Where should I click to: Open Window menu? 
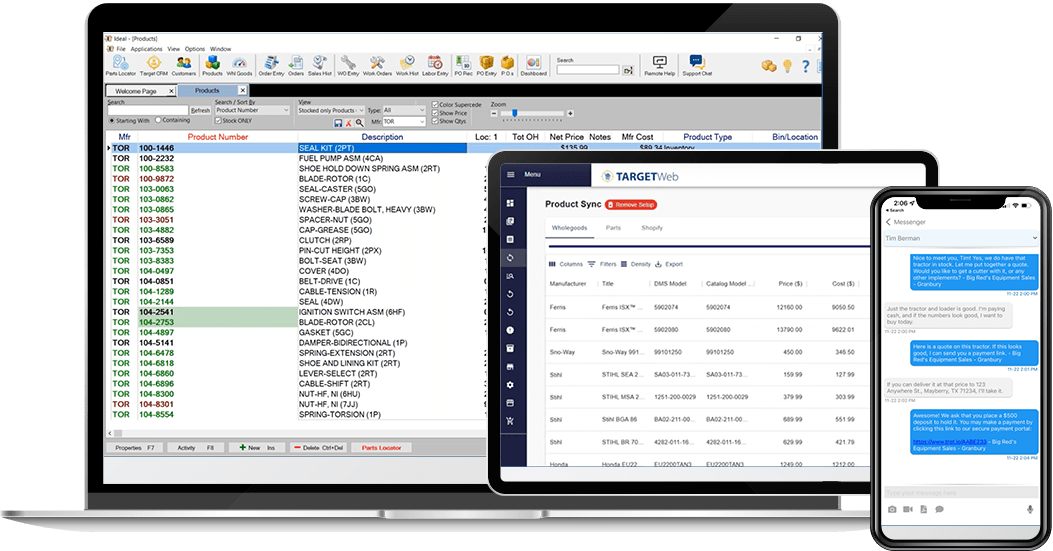[x=220, y=49]
